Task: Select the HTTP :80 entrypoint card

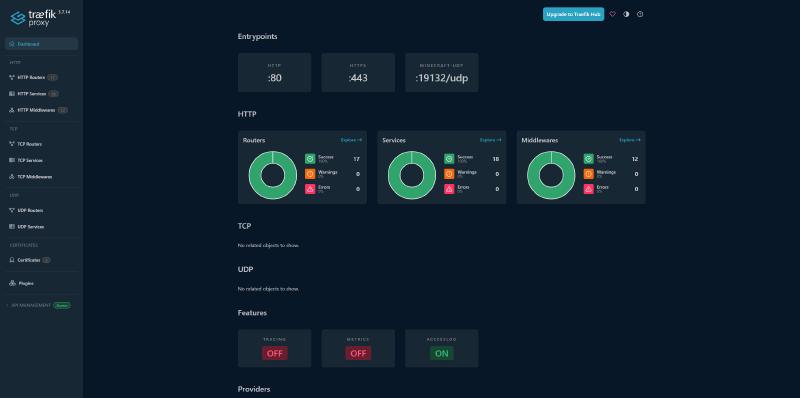Action: click(x=274, y=72)
